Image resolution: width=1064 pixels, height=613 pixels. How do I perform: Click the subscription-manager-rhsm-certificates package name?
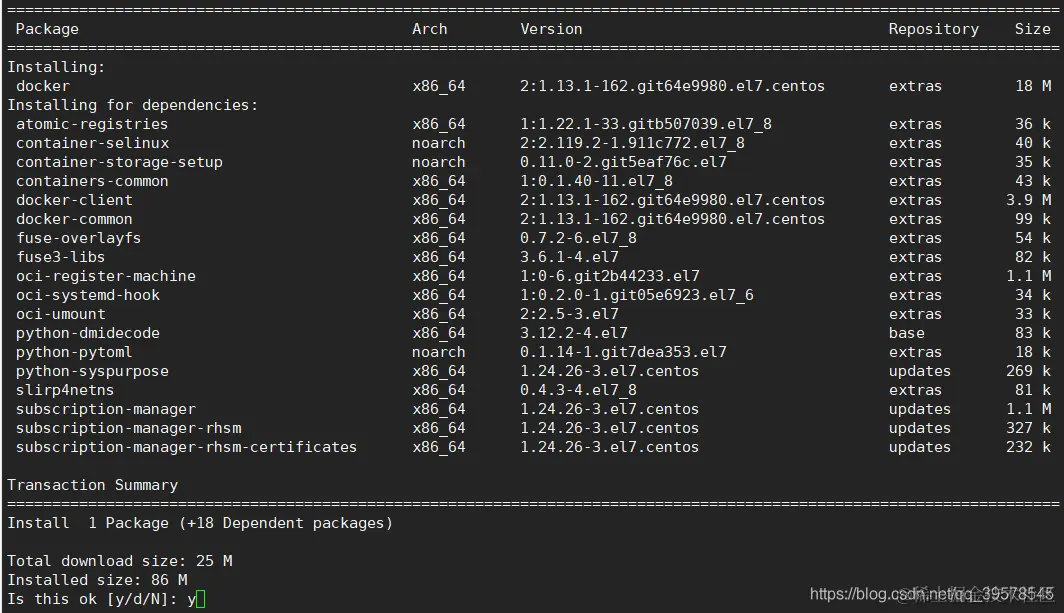186,447
